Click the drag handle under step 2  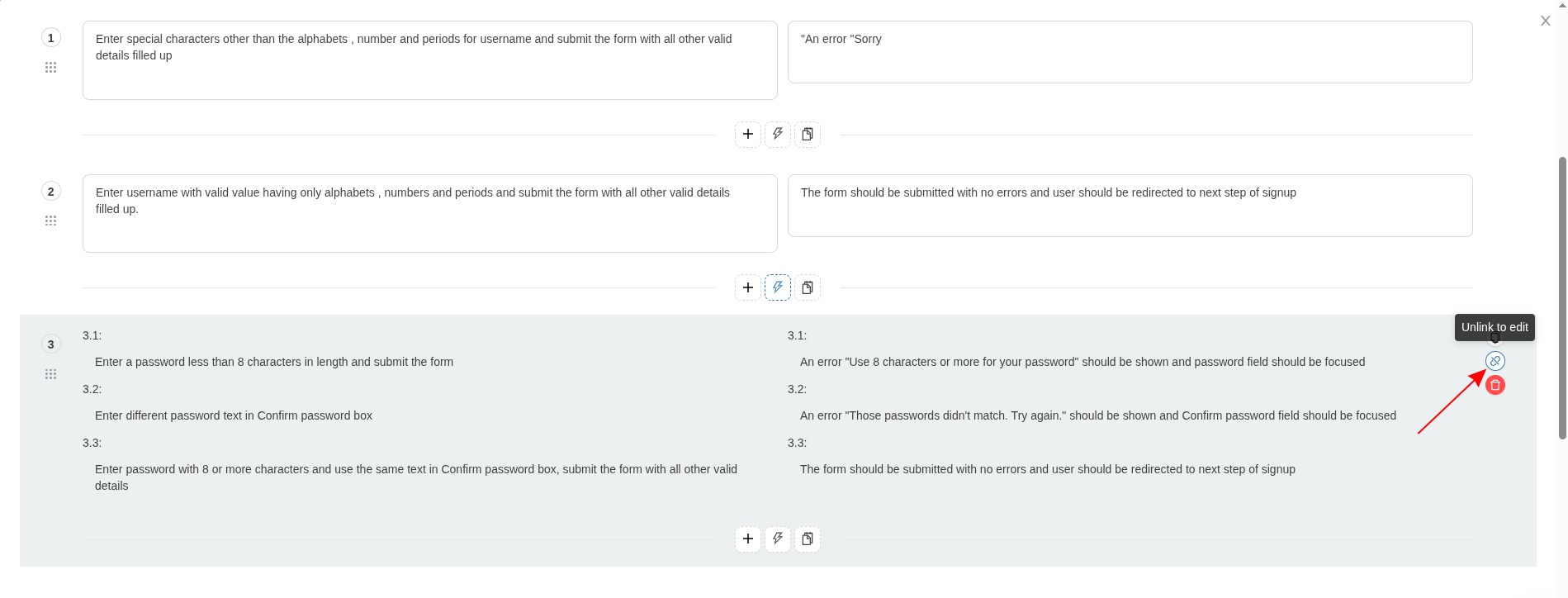click(x=50, y=221)
